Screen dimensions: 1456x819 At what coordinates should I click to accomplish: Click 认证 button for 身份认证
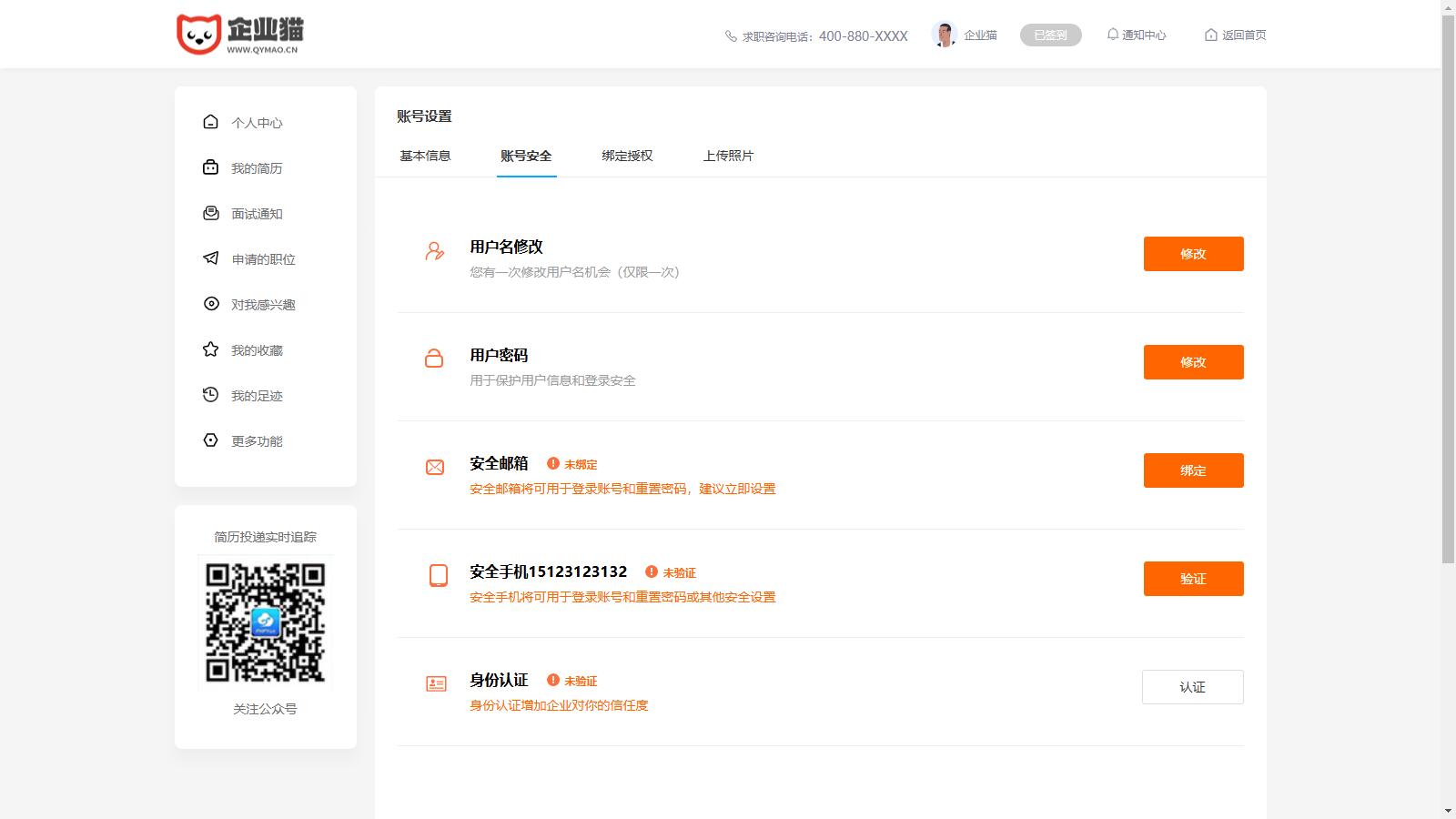[1192, 687]
